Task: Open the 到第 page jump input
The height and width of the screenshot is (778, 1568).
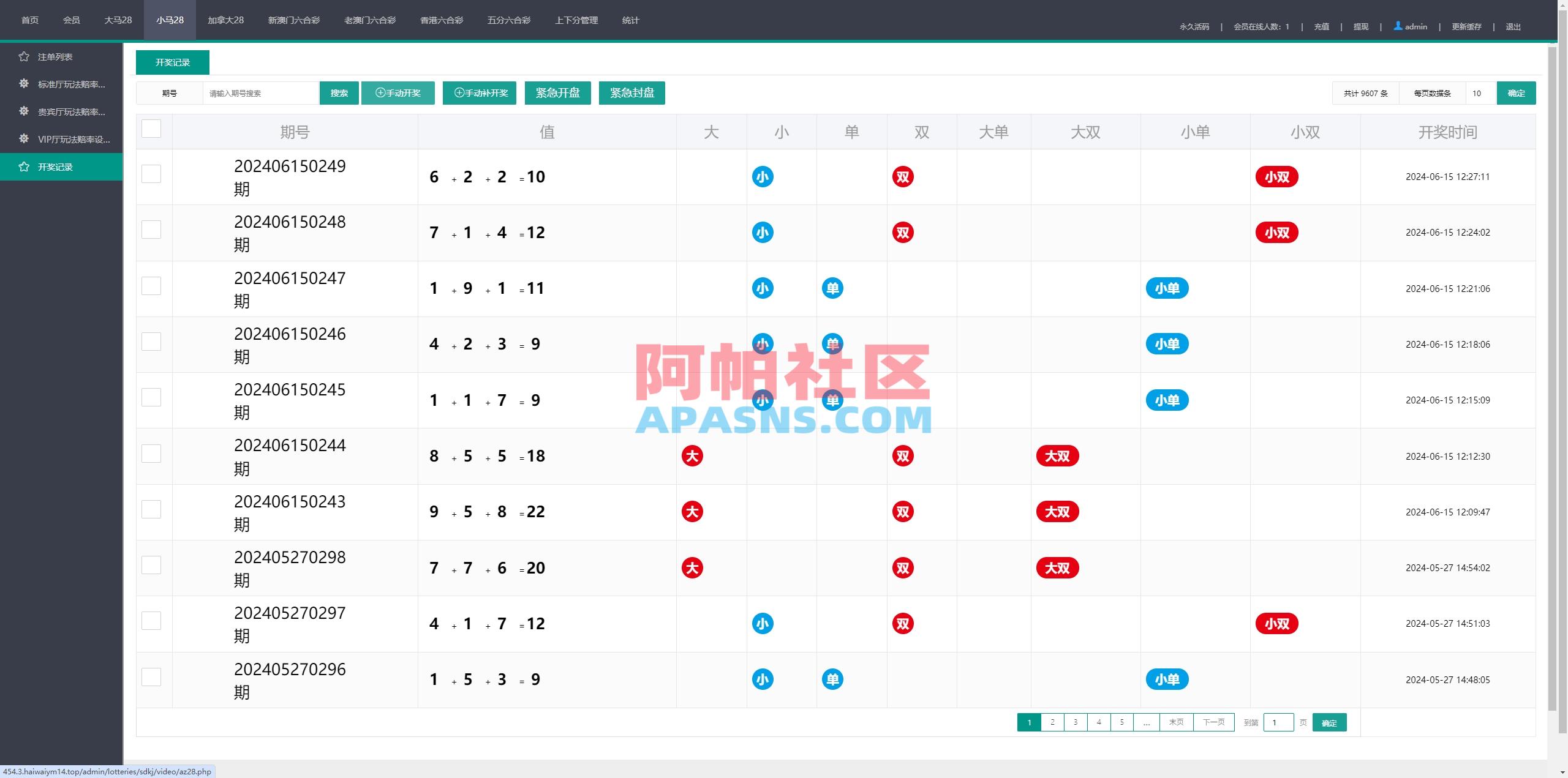Action: (1279, 722)
